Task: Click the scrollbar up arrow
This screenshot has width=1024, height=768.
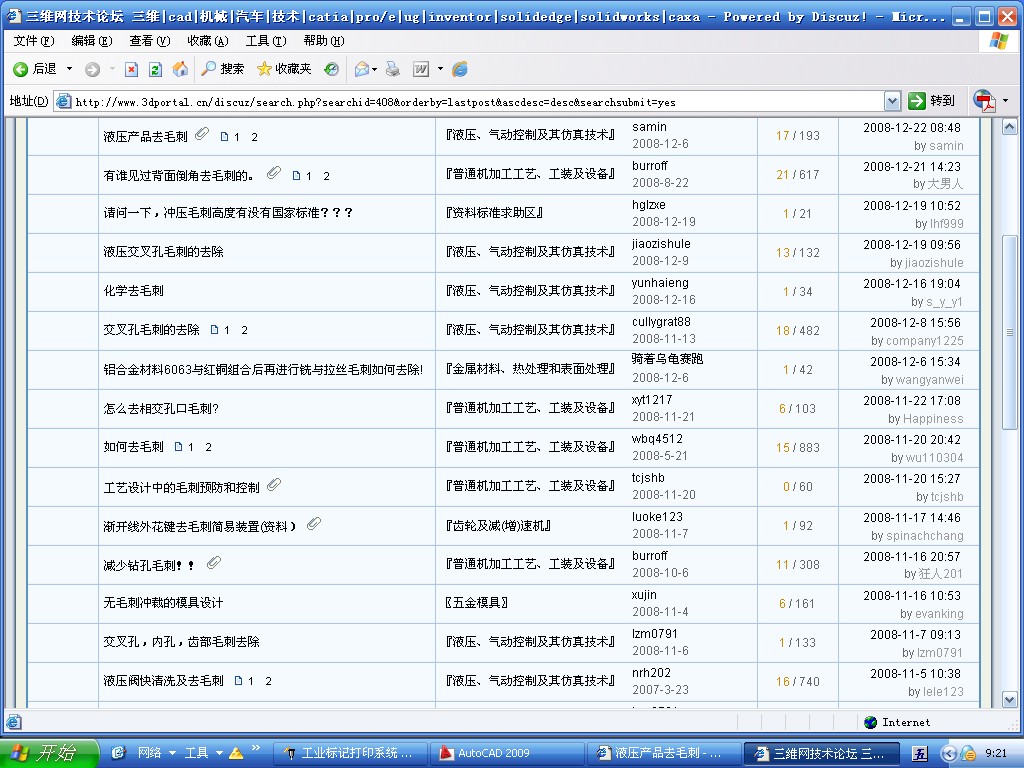Action: (1010, 127)
